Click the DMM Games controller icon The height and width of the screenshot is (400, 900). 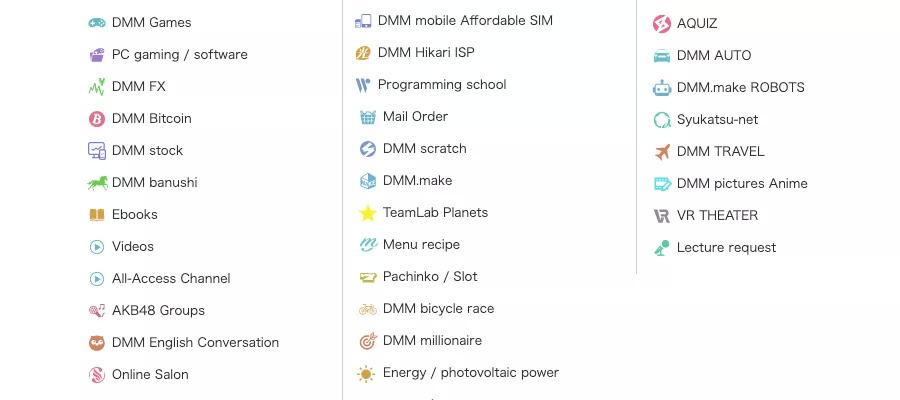[x=97, y=22]
